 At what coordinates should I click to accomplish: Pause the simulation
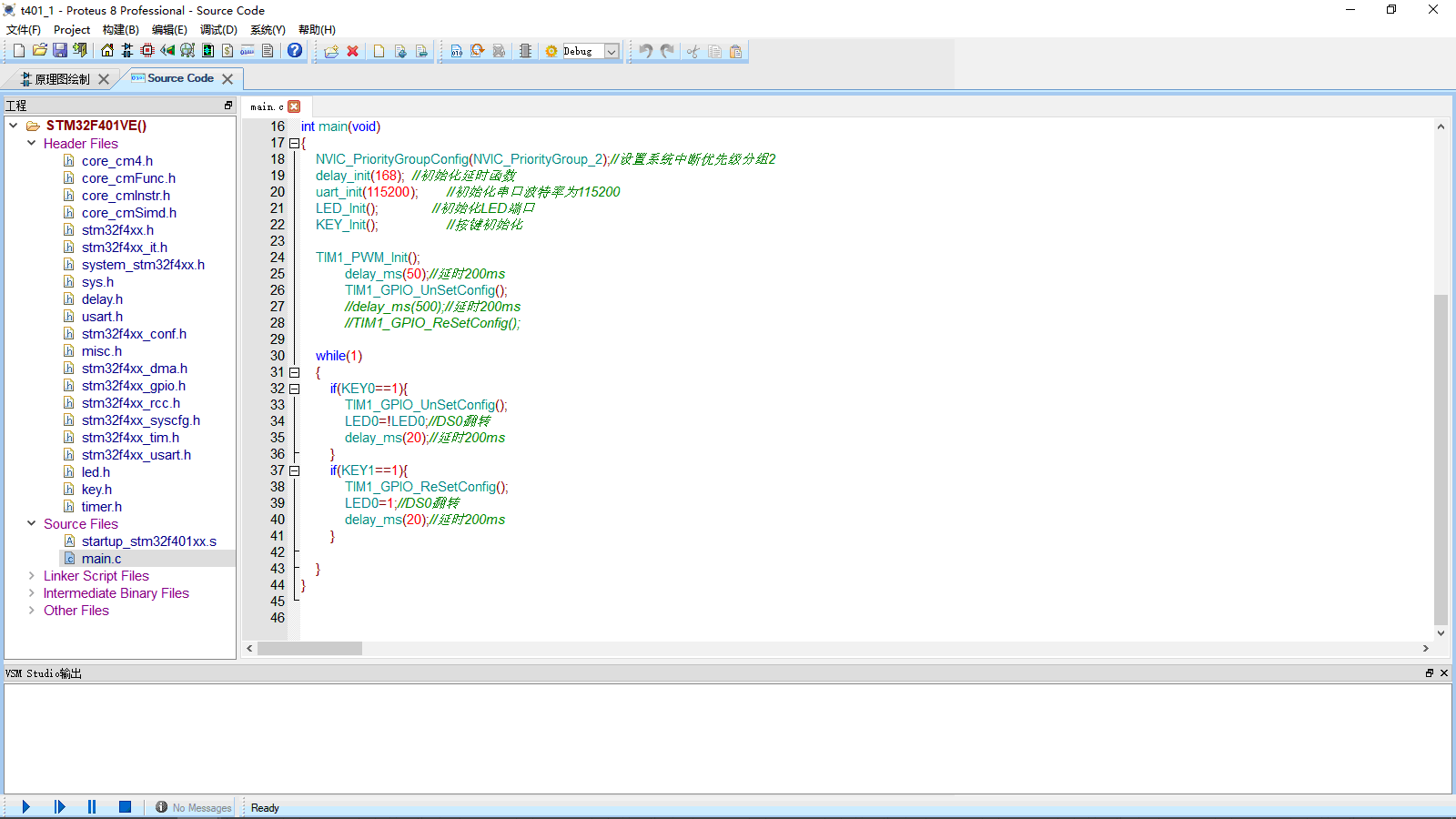coord(92,807)
